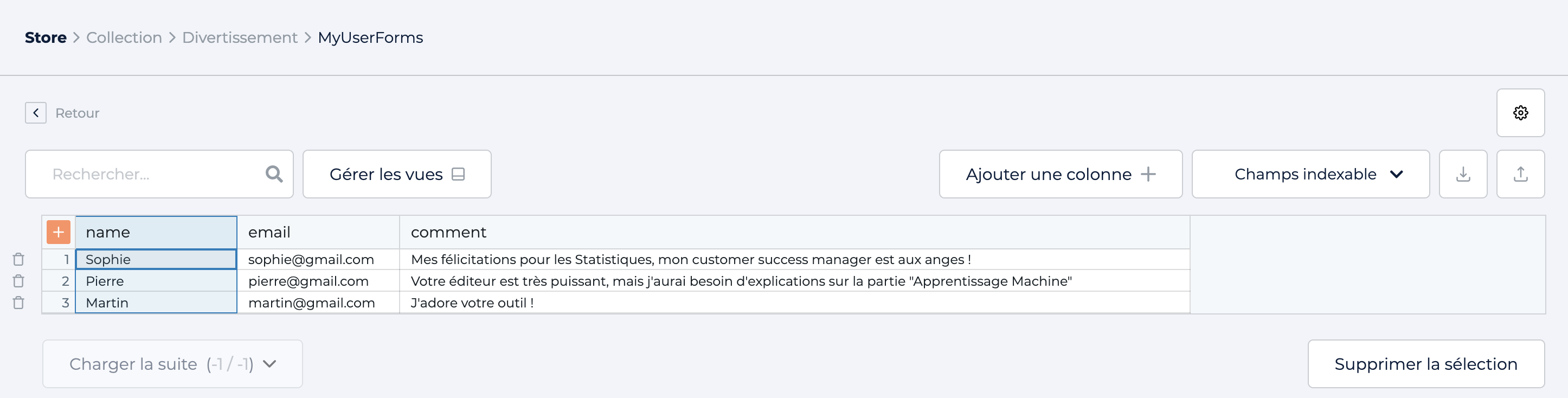This screenshot has width=1568, height=398.
Task: Navigate to Collection breadcrumb
Action: coord(124,38)
